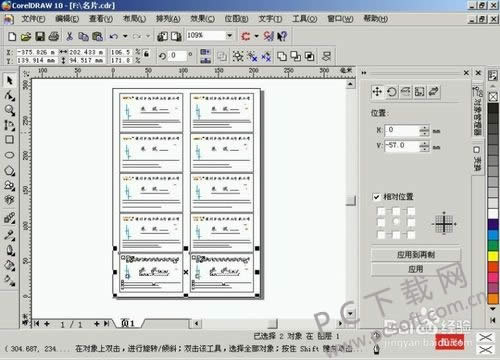Click the Apply to Duplicate button

(416, 255)
